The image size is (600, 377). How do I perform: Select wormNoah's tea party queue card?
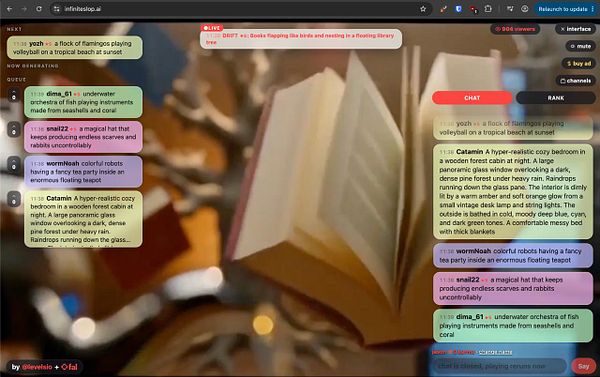83,171
